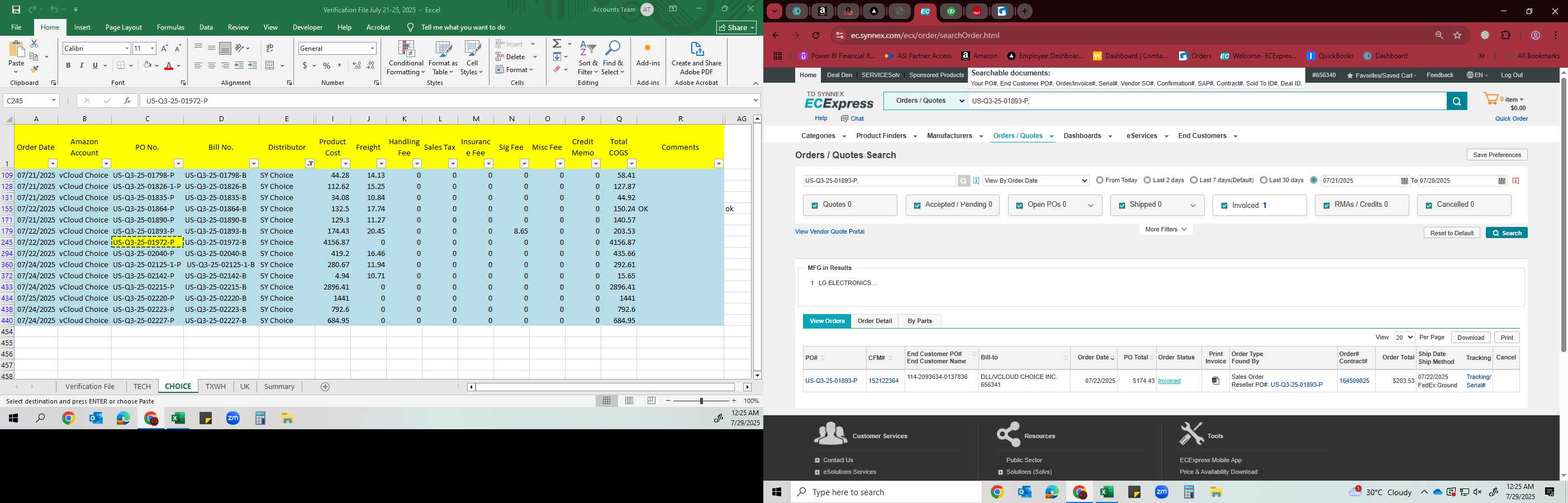Screen dimensions: 1568x503
Task: Expand the General number format dropdown
Action: coord(372,48)
